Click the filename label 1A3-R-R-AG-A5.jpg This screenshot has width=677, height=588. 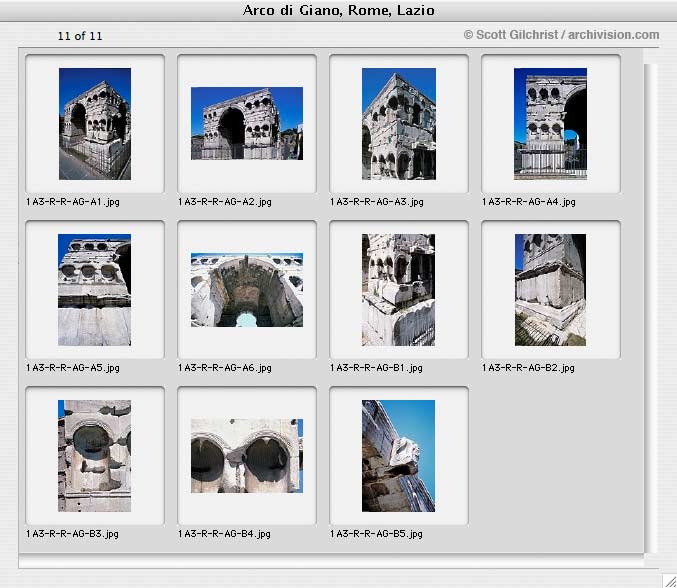(x=73, y=368)
